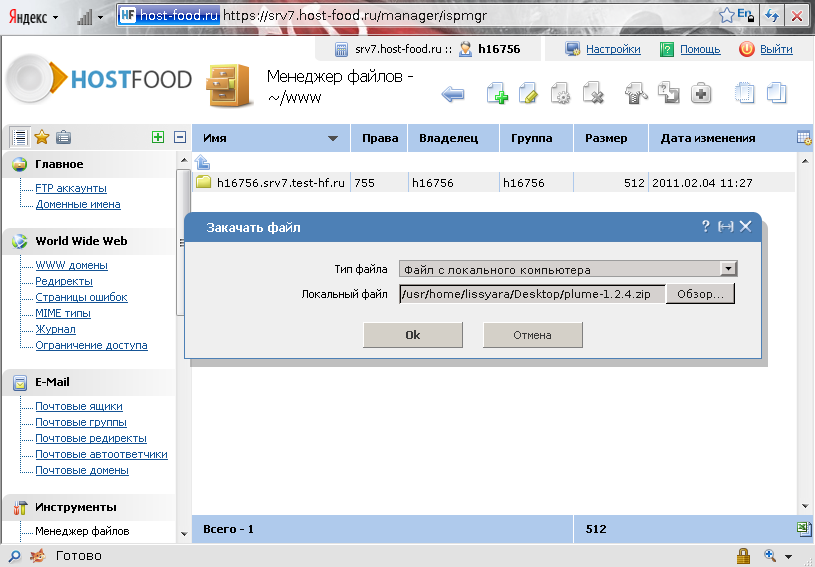815x567 pixels.
Task: Click the 'Выйти' logout link
Action: pyautogui.click(x=776, y=49)
